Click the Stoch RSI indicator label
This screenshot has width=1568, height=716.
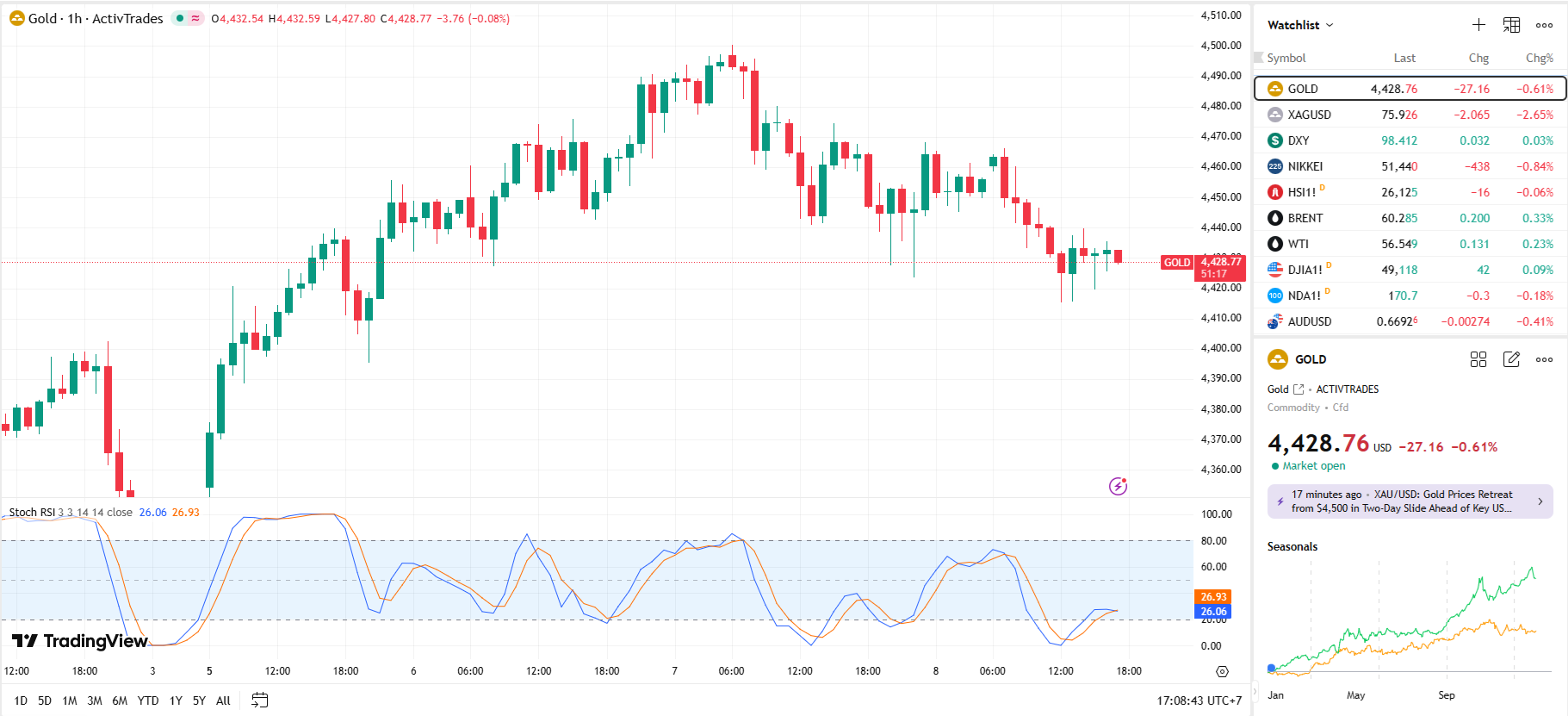click(31, 513)
